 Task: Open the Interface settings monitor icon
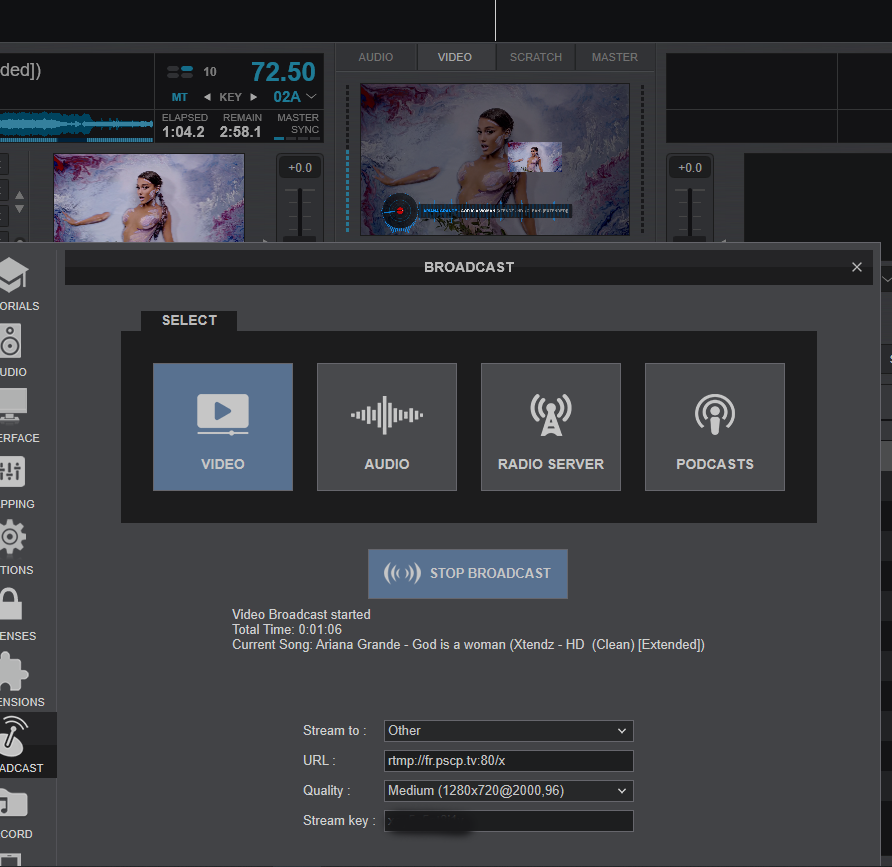point(13,406)
